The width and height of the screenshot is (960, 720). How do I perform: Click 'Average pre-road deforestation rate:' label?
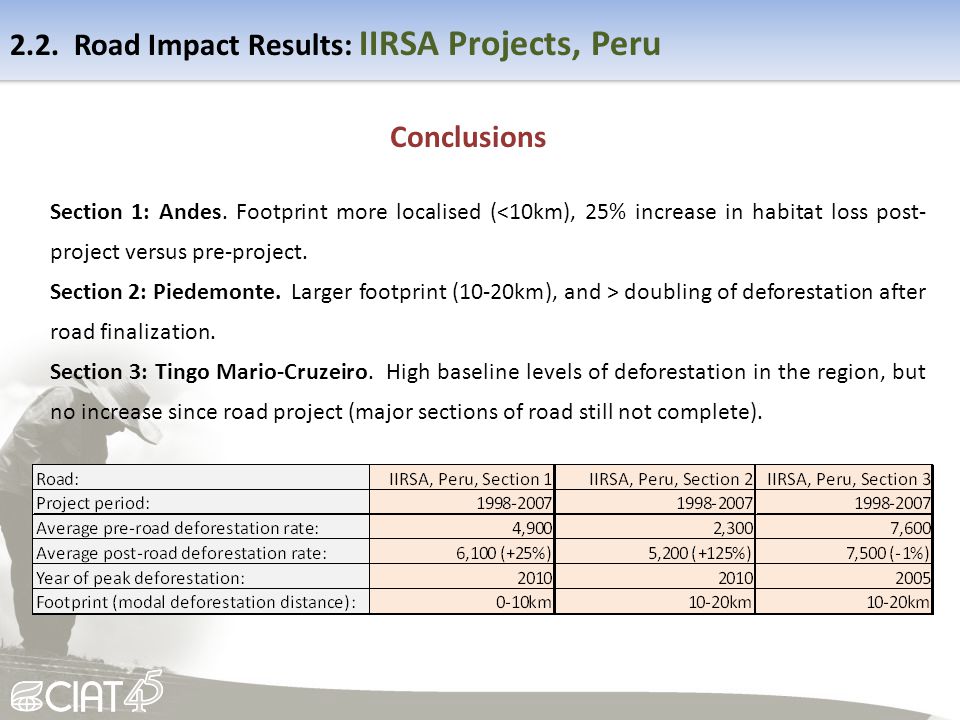201,527
